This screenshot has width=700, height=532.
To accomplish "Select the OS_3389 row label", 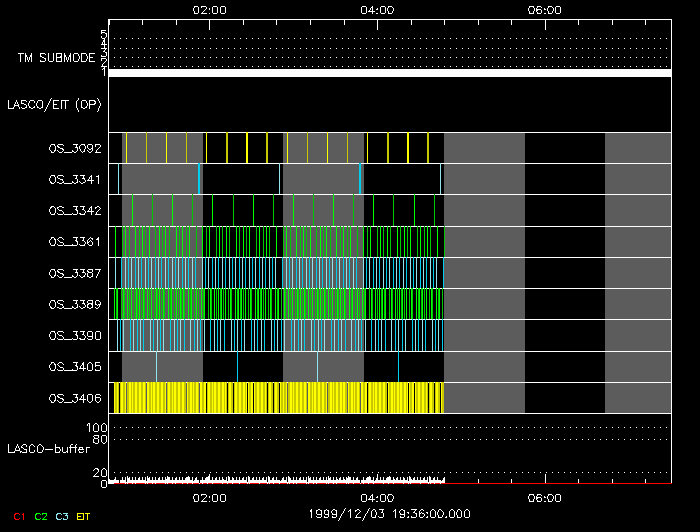I will click(75, 304).
